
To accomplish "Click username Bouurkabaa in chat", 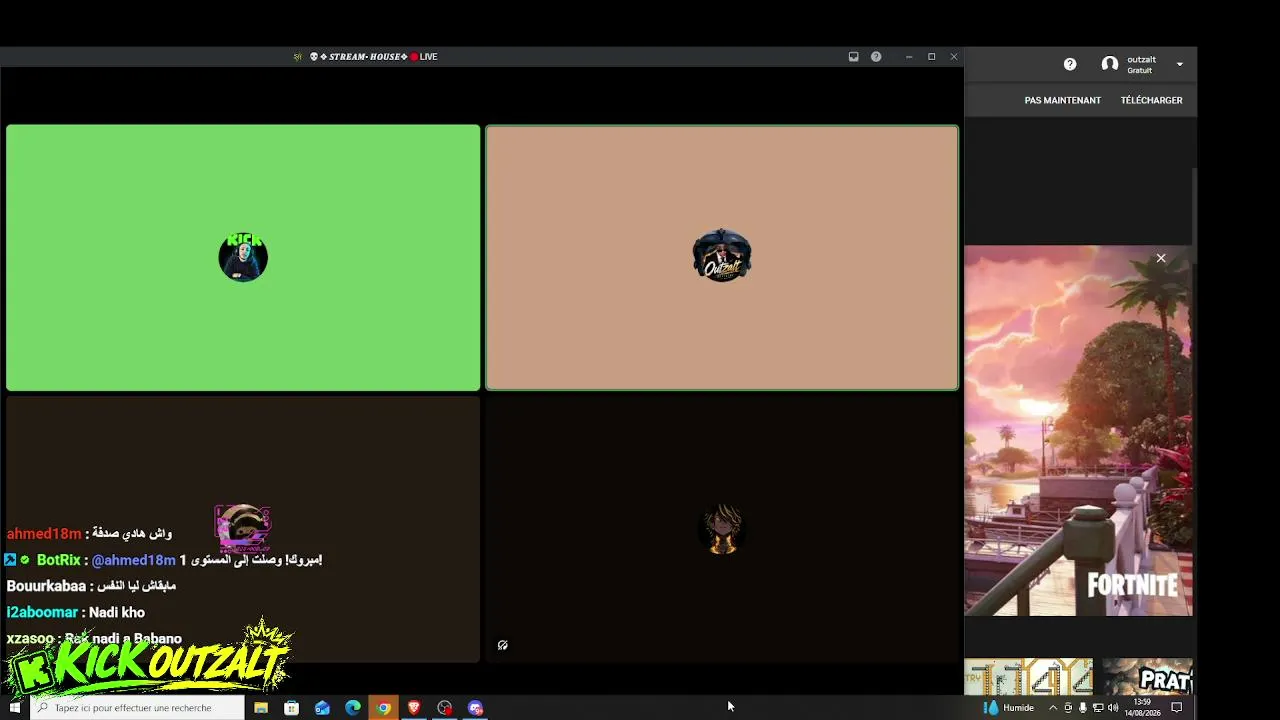I will [46, 586].
